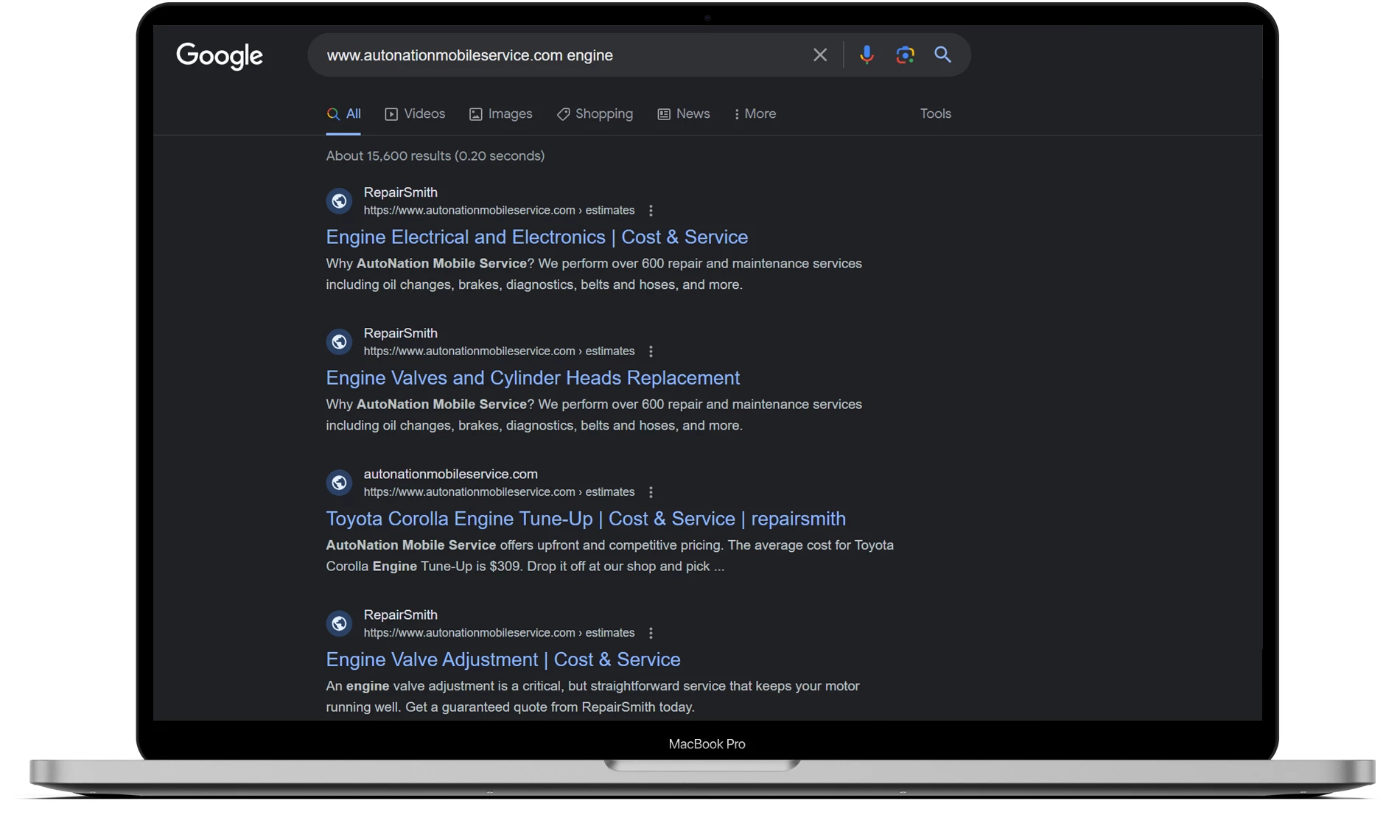Click autonationmobileservice.com site name of Toyota result
Screen dimensions: 1400x840
tap(451, 474)
